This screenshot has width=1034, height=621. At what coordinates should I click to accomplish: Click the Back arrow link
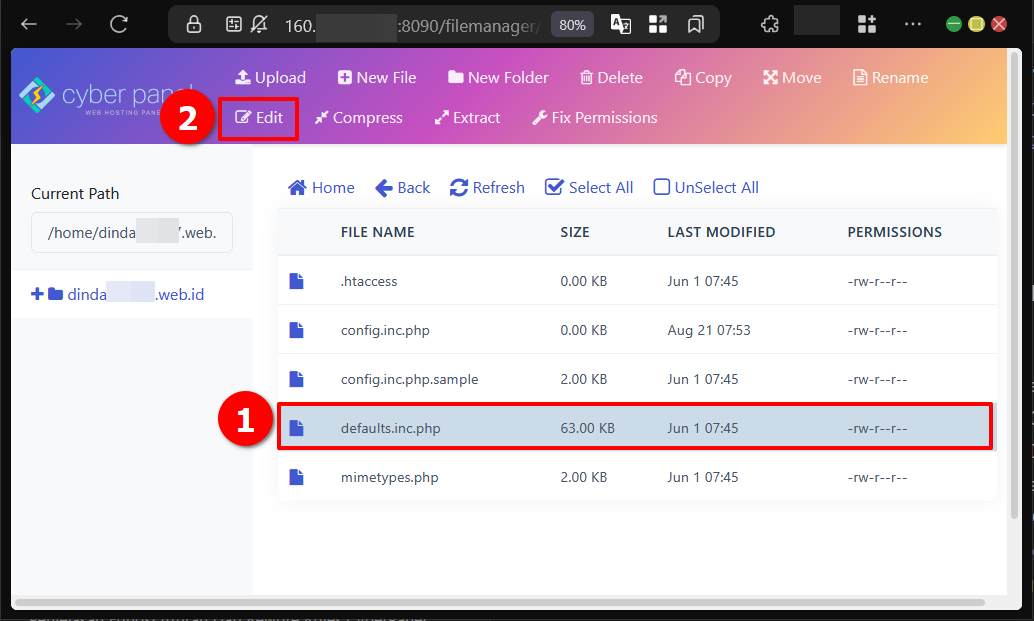click(x=402, y=188)
